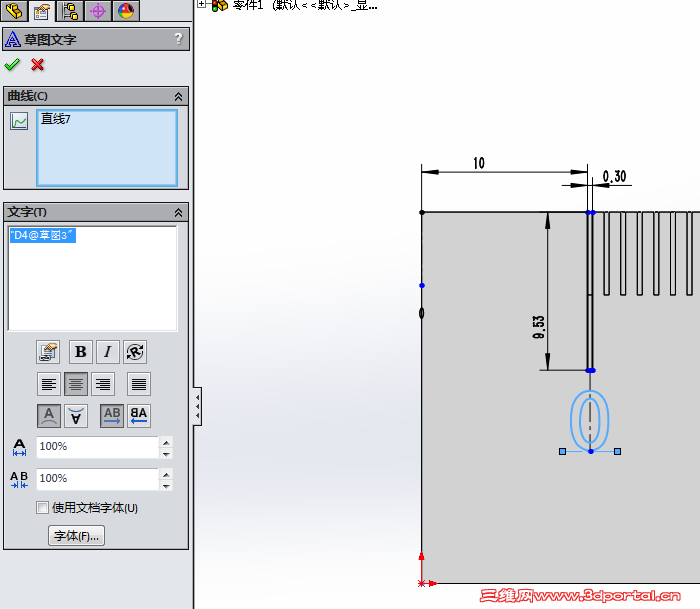
Task: Select the 10 dimension
Action: point(479,163)
